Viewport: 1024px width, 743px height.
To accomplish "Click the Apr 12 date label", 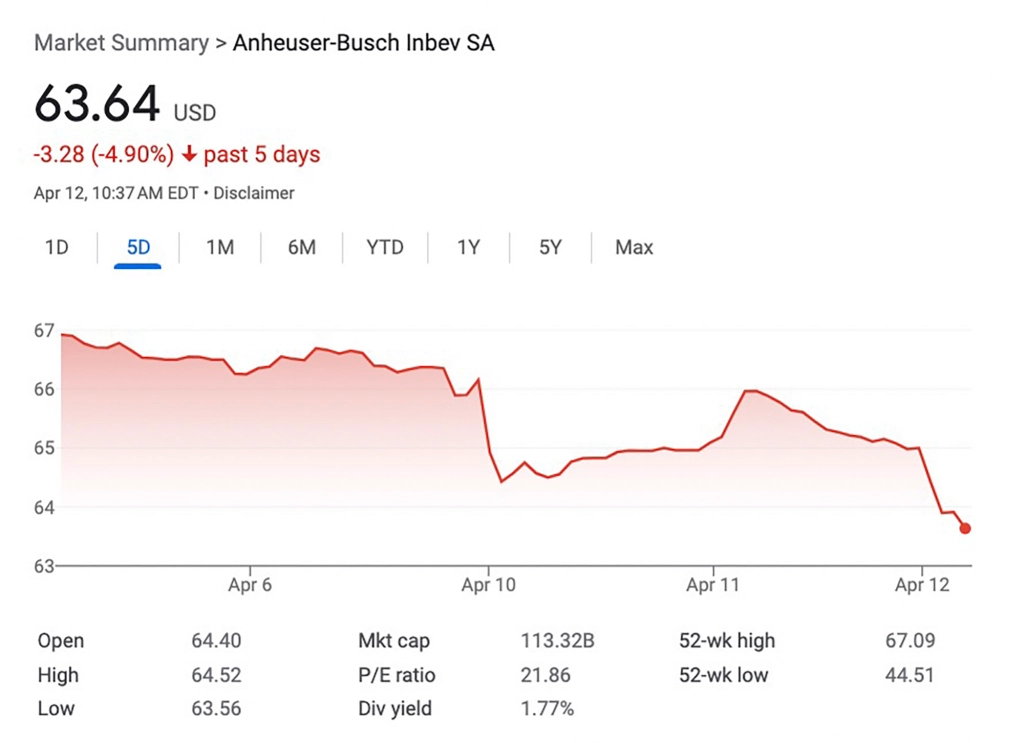I will click(x=922, y=585).
